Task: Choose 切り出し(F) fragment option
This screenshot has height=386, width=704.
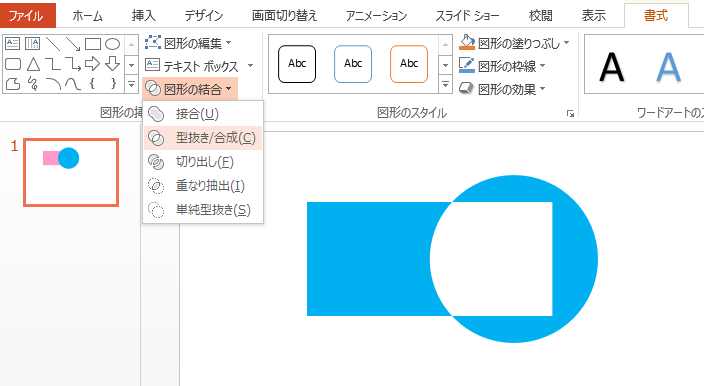Action: pyautogui.click(x=203, y=162)
